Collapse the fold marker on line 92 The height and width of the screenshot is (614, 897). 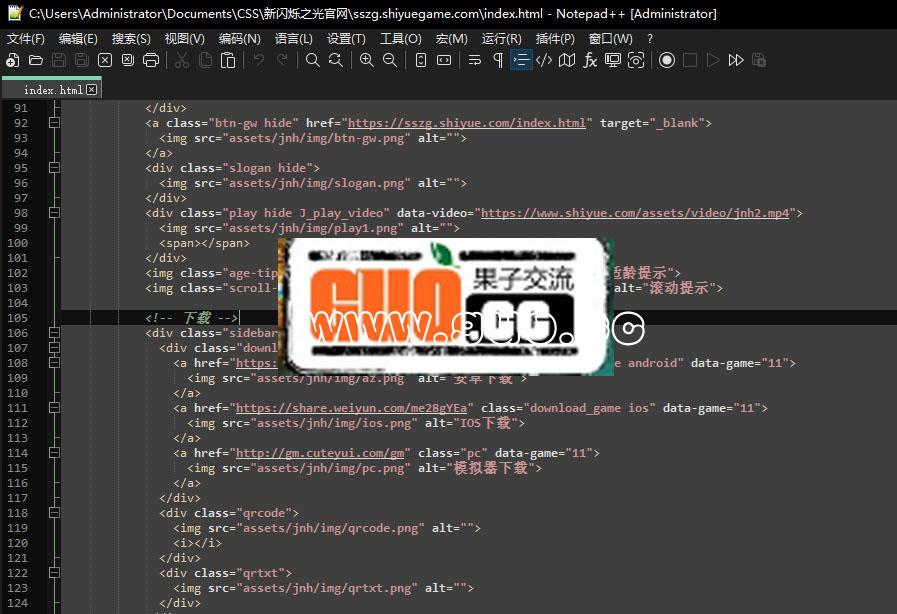(54, 122)
